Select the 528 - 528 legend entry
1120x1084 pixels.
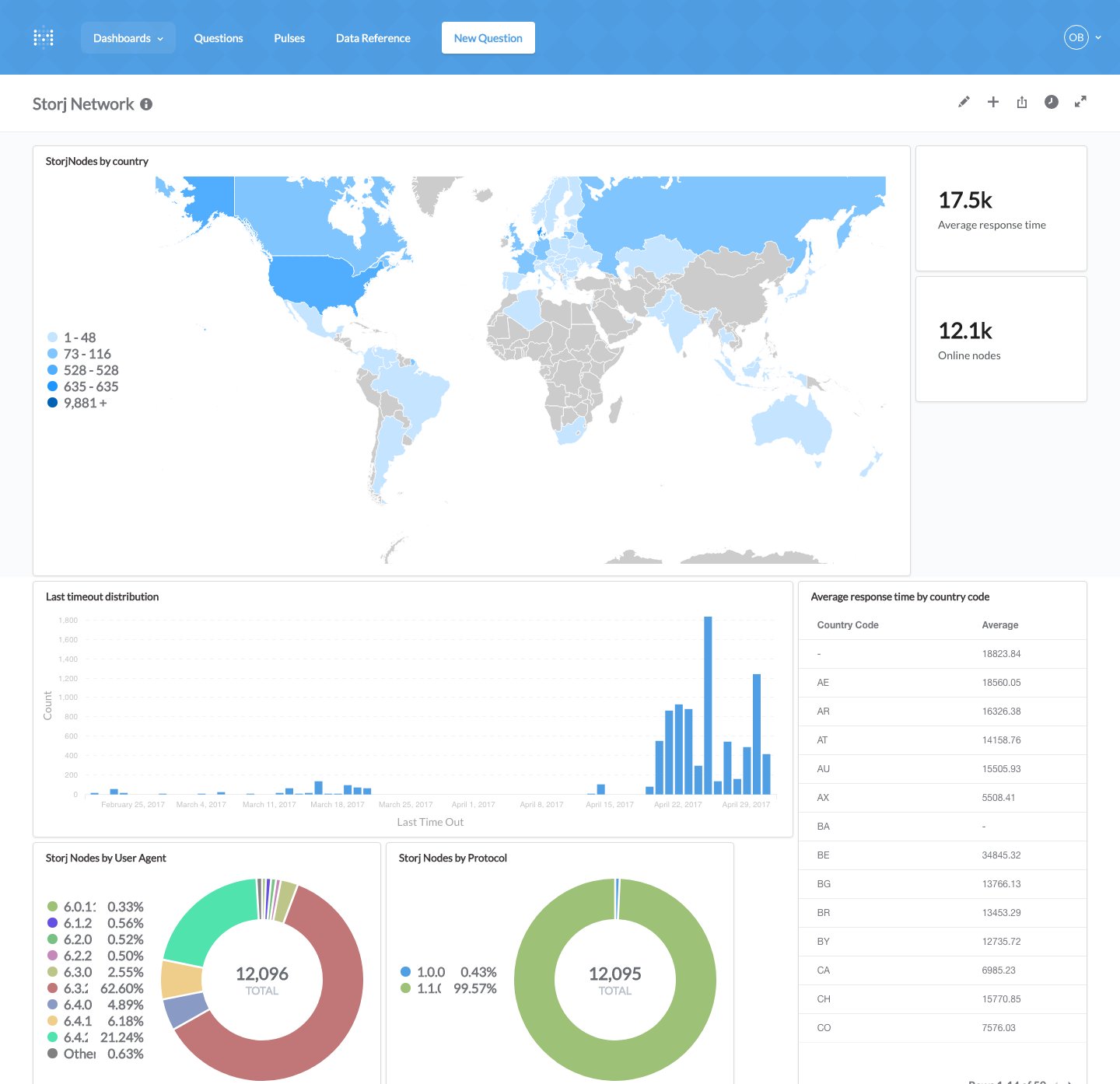83,370
